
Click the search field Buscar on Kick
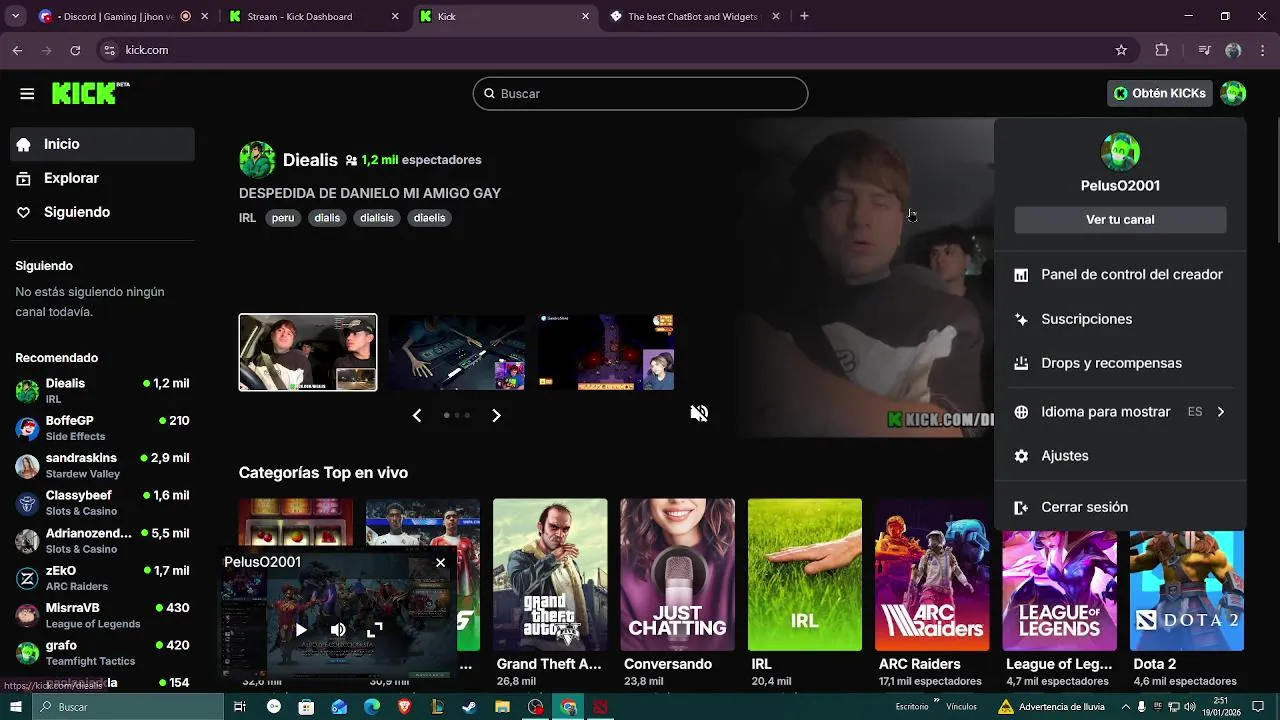click(640, 93)
